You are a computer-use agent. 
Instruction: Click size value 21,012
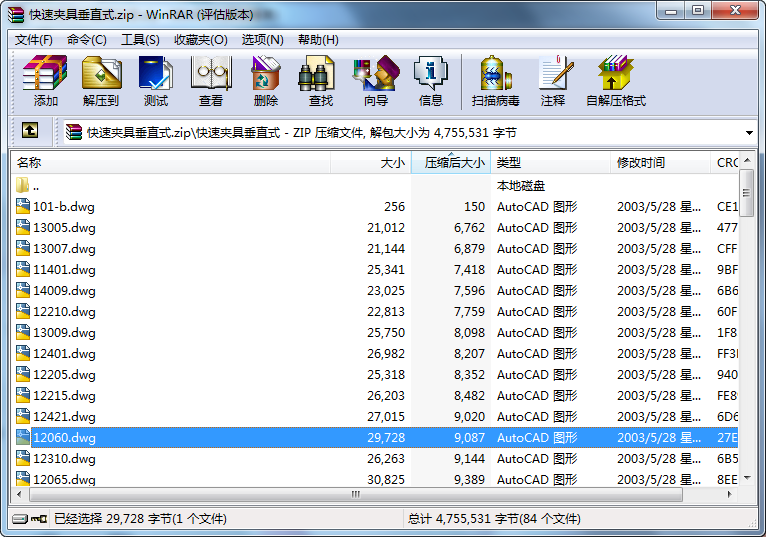coord(386,227)
